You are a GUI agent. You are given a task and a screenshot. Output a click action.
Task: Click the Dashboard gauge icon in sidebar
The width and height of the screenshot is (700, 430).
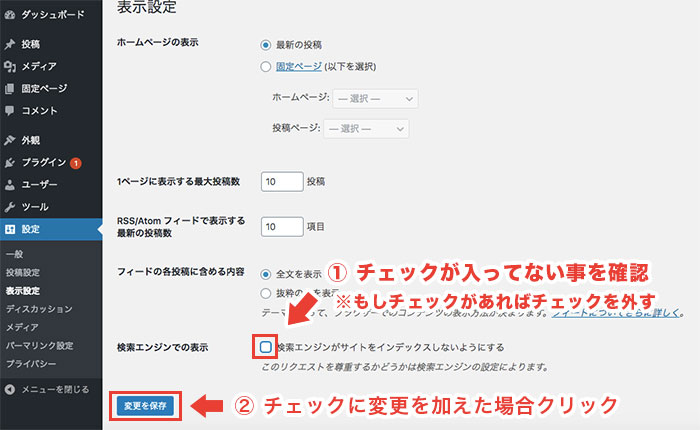10,15
